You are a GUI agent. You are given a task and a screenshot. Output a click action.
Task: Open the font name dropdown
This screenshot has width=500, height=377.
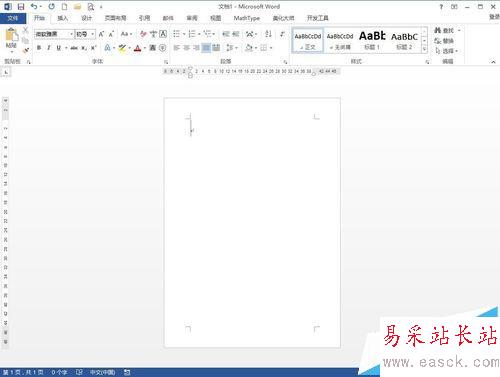[71, 34]
